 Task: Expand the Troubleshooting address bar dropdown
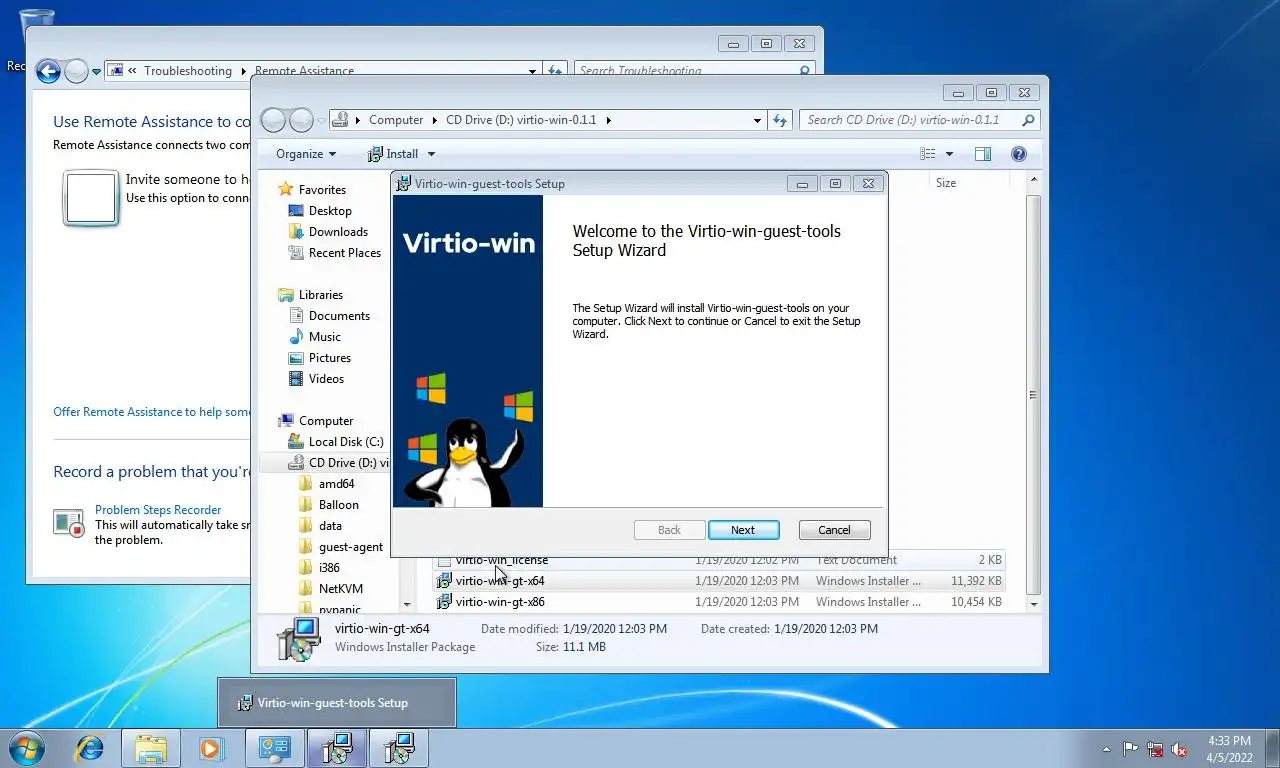[x=532, y=71]
